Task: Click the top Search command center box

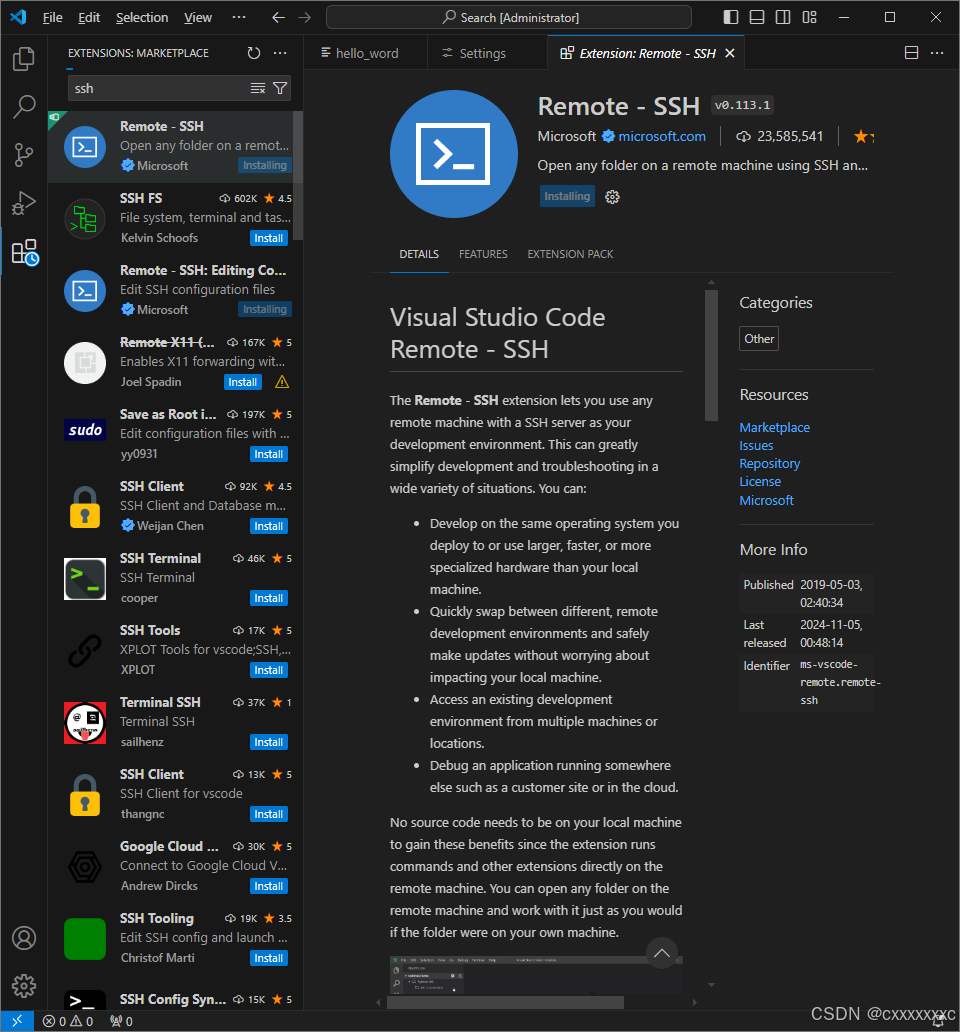Action: click(509, 18)
